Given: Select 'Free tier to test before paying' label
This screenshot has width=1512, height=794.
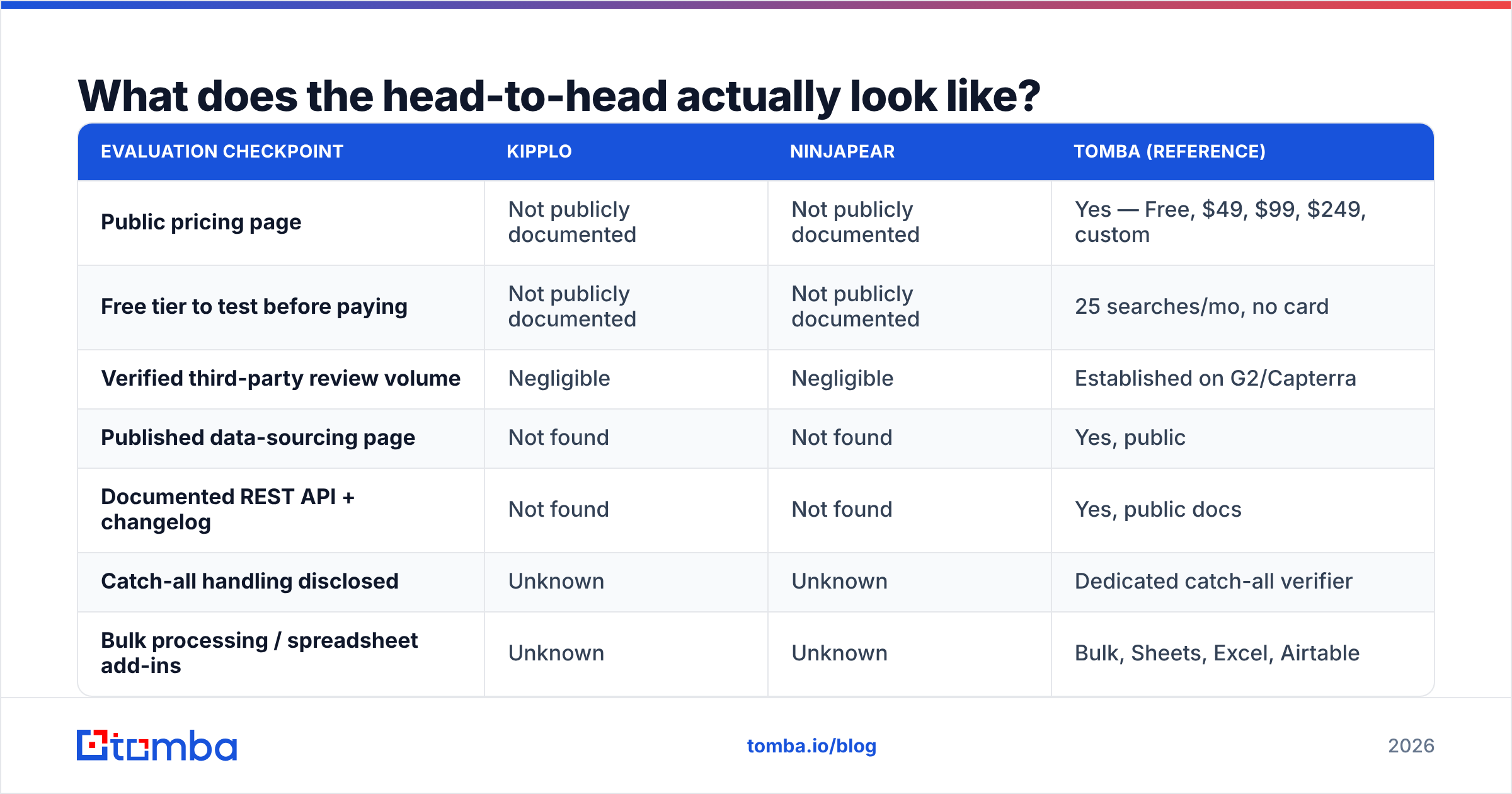Looking at the screenshot, I should coord(254,306).
